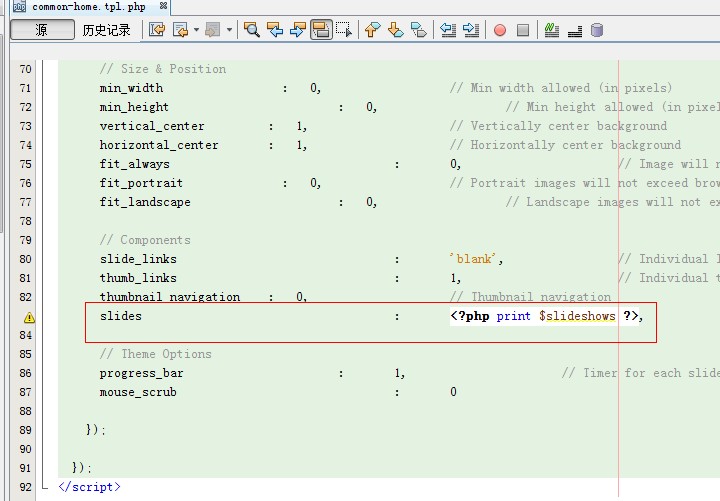Click the Uncomment lines icon
Image resolution: width=720 pixels, height=501 pixels.
click(574, 31)
